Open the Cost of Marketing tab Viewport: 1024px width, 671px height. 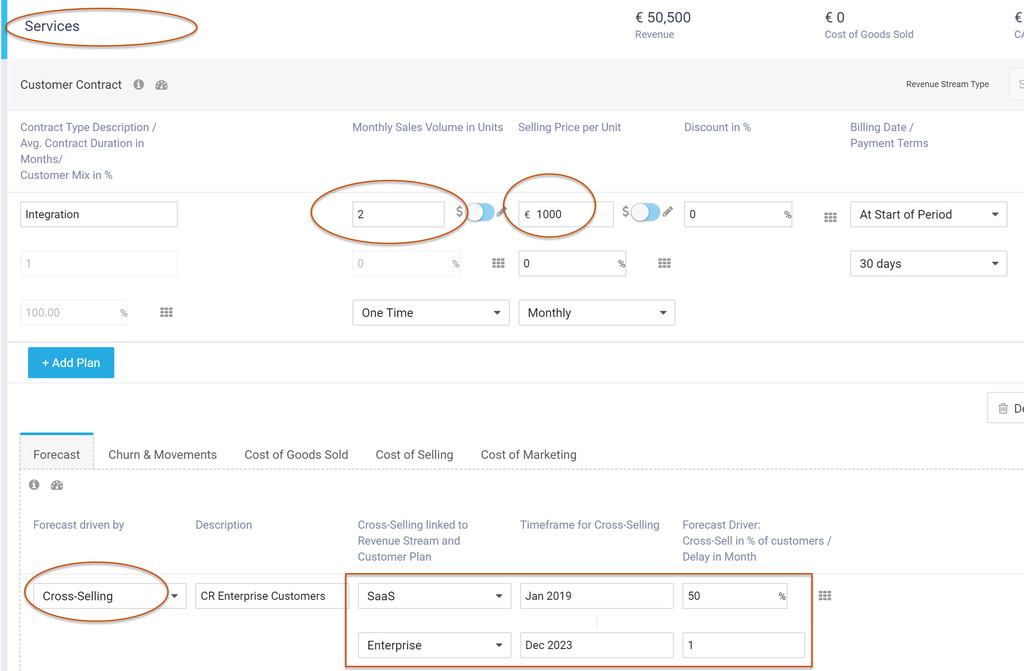tap(527, 454)
